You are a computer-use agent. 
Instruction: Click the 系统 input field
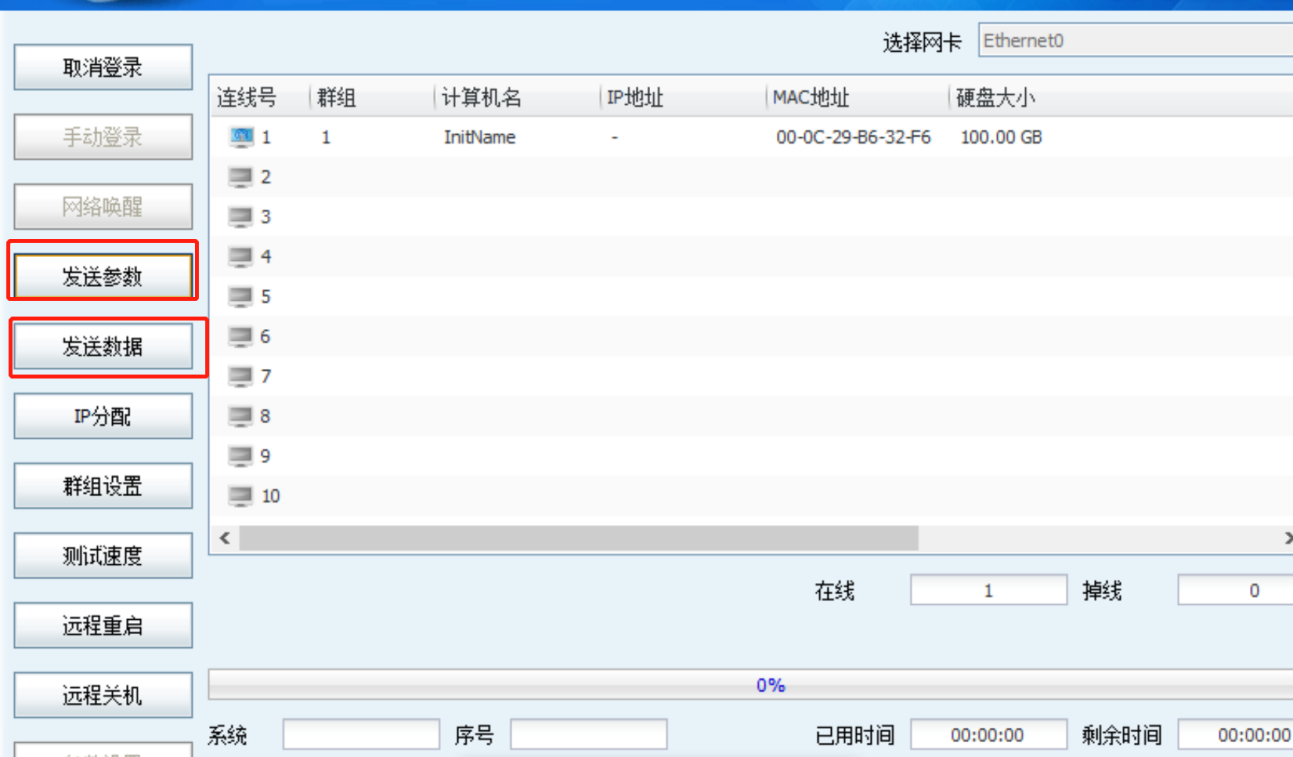coord(361,735)
